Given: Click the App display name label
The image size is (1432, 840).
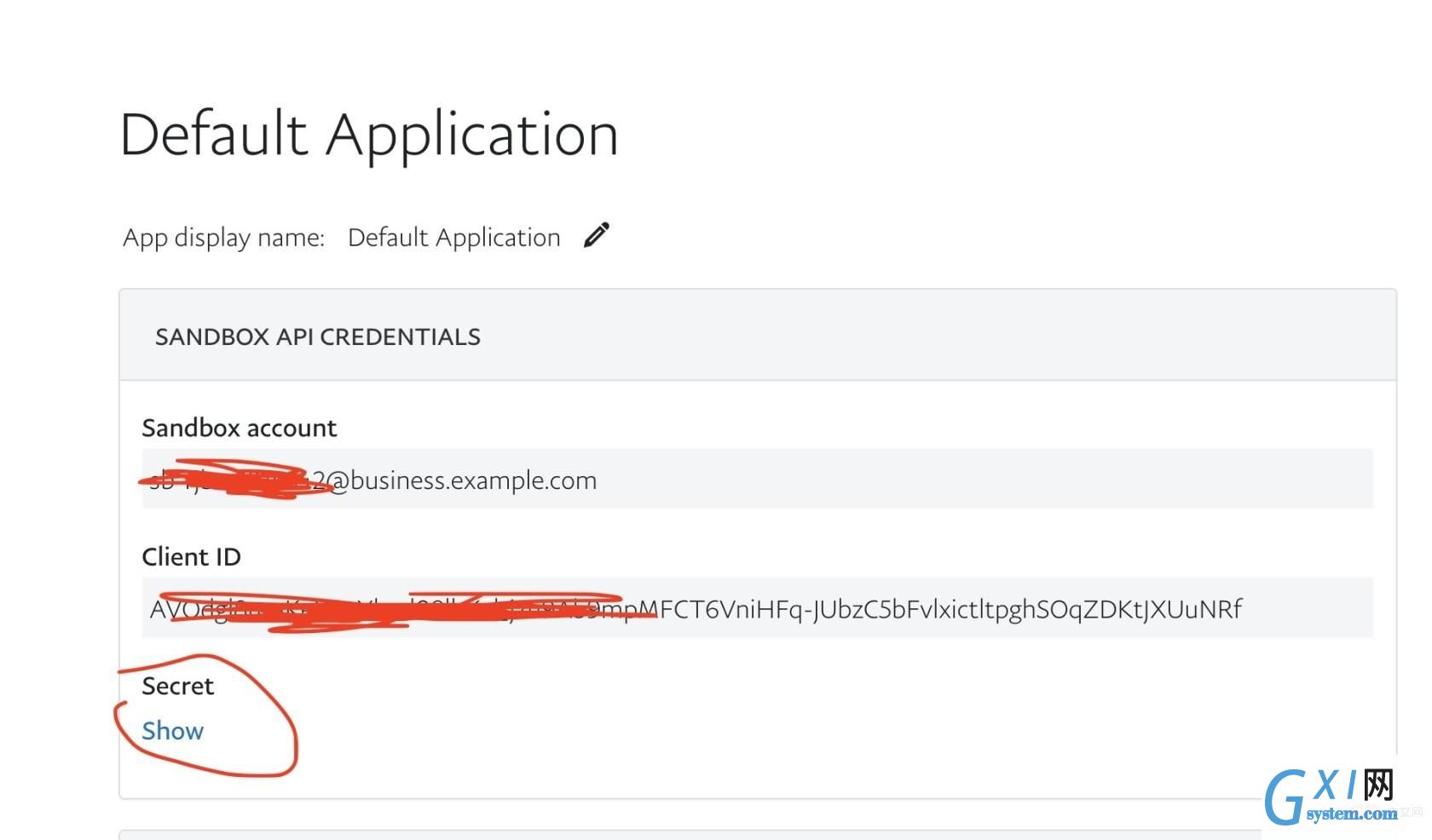Looking at the screenshot, I should 223,238.
